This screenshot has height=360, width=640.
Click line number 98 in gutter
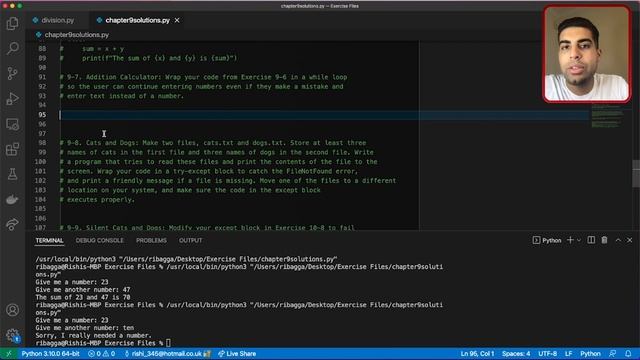point(42,143)
